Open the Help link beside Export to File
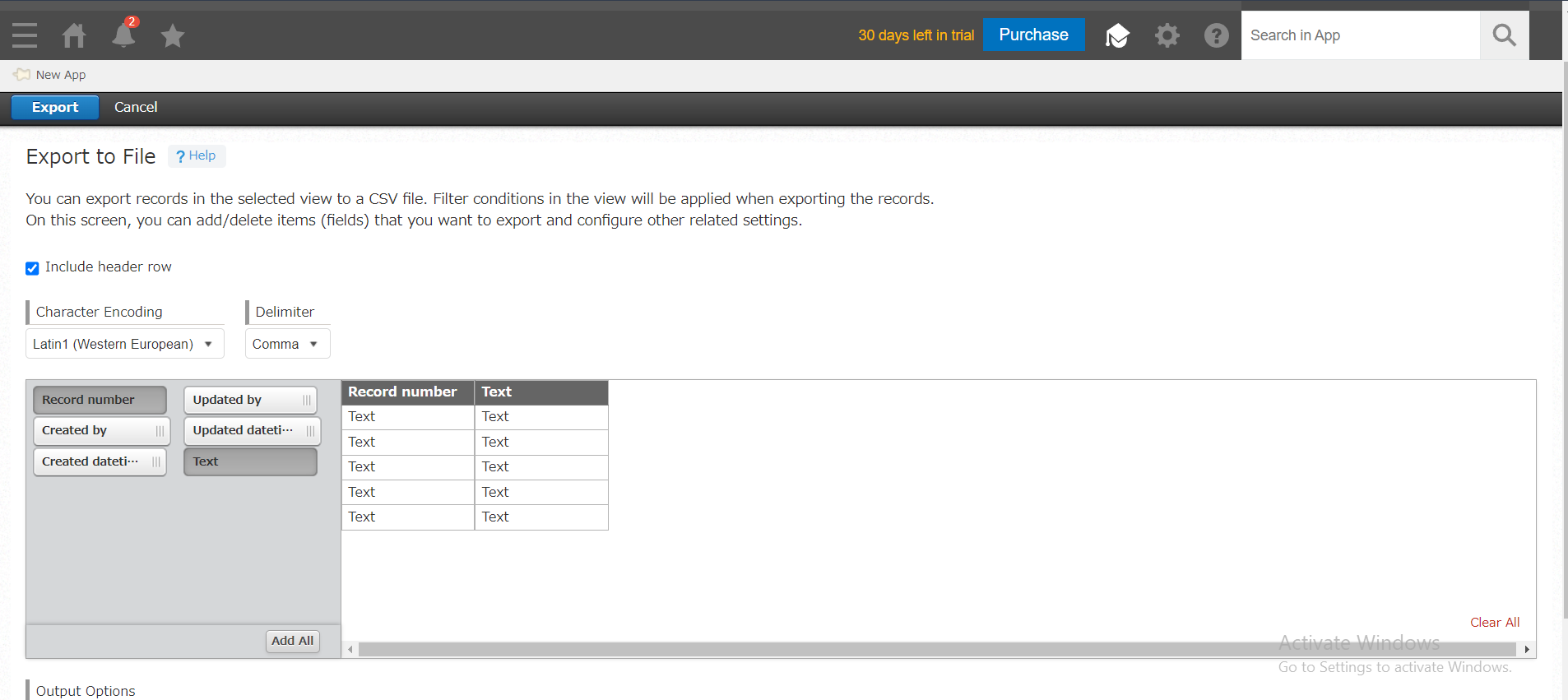This screenshot has width=1568, height=700. tap(197, 155)
